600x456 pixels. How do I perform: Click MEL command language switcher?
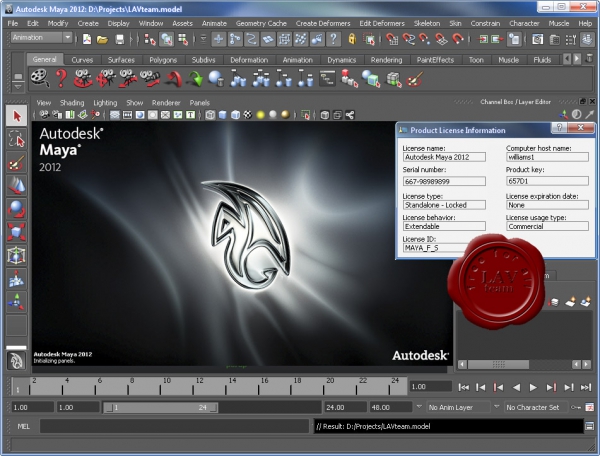pyautogui.click(x=23, y=426)
